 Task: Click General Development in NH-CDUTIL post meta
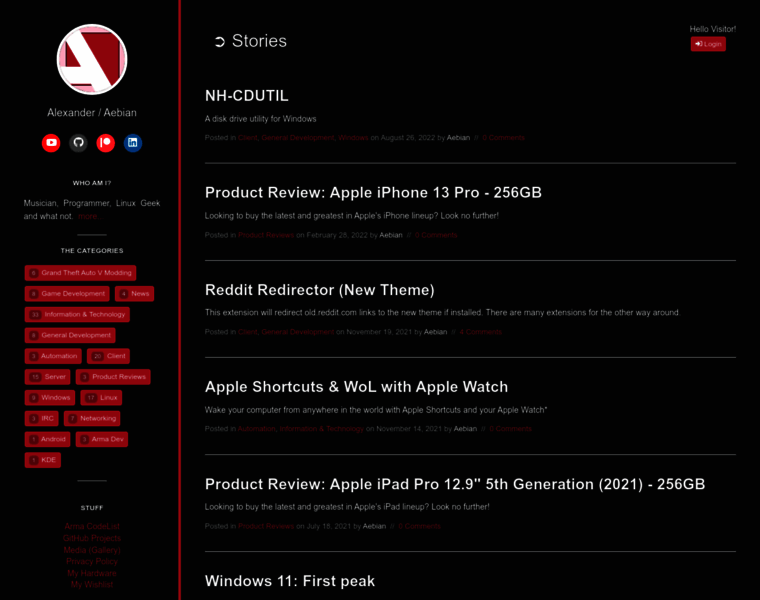coord(298,138)
